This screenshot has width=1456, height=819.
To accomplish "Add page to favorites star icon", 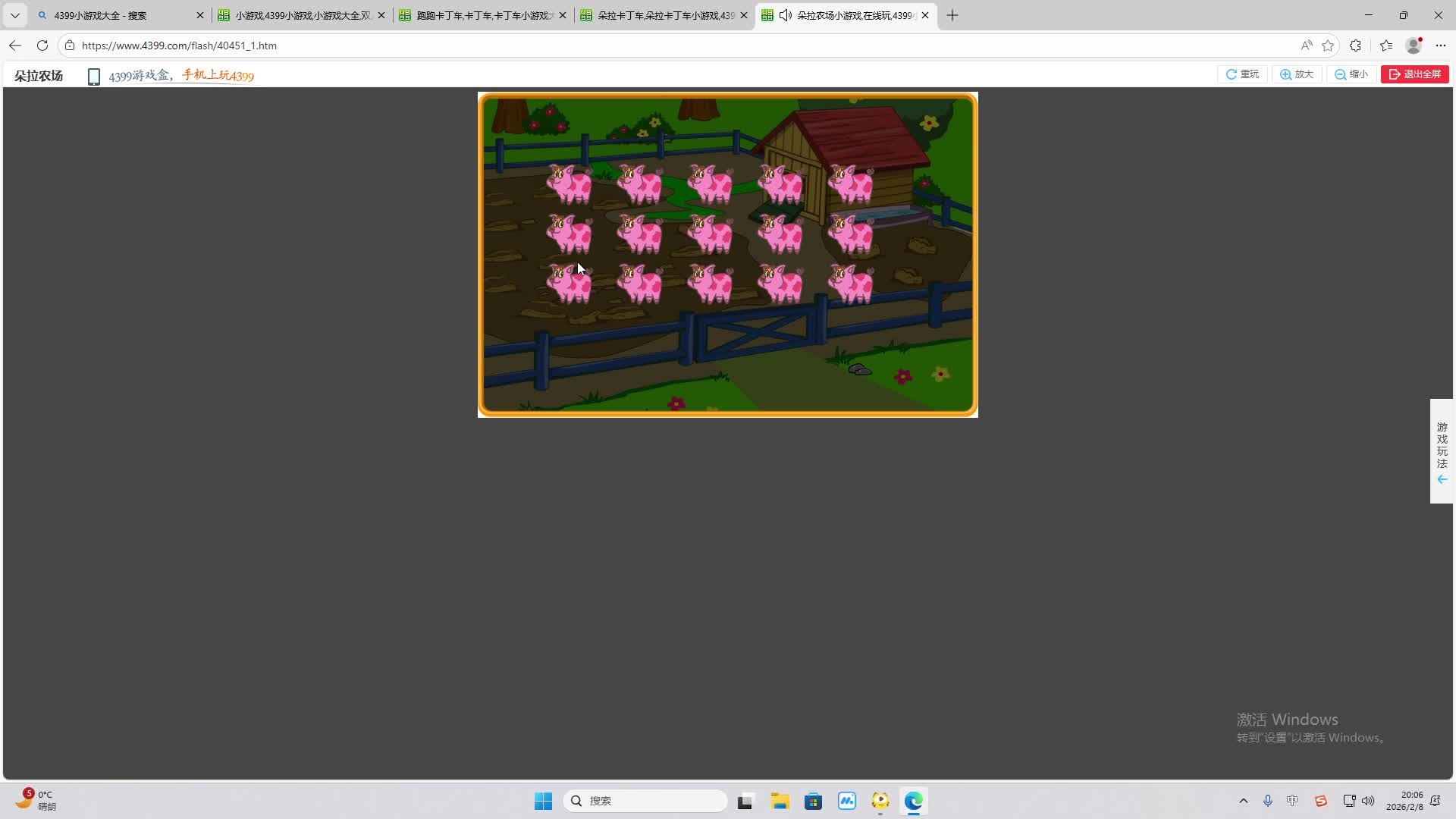I will 1328,45.
